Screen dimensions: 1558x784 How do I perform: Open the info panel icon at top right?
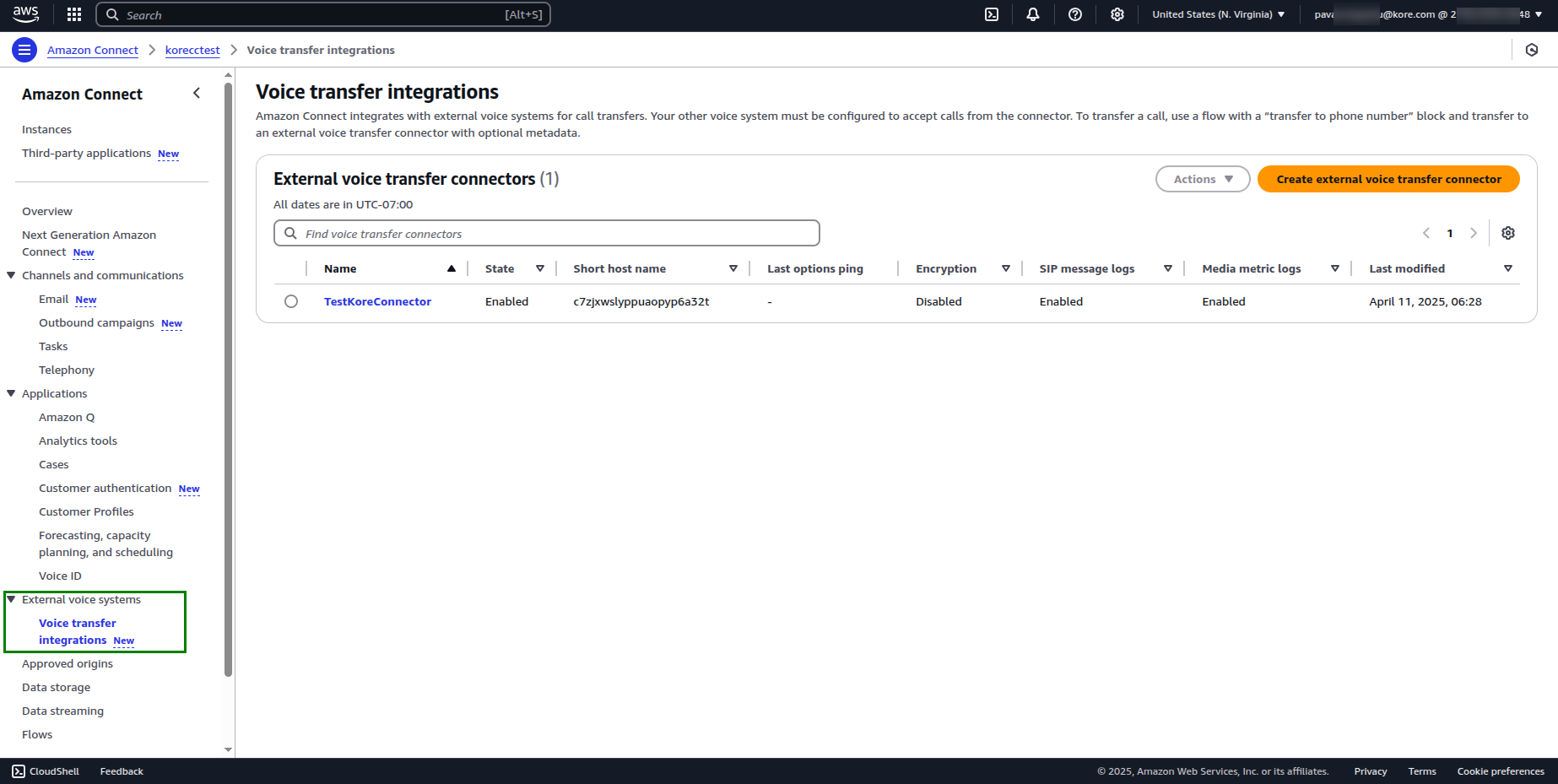1532,50
